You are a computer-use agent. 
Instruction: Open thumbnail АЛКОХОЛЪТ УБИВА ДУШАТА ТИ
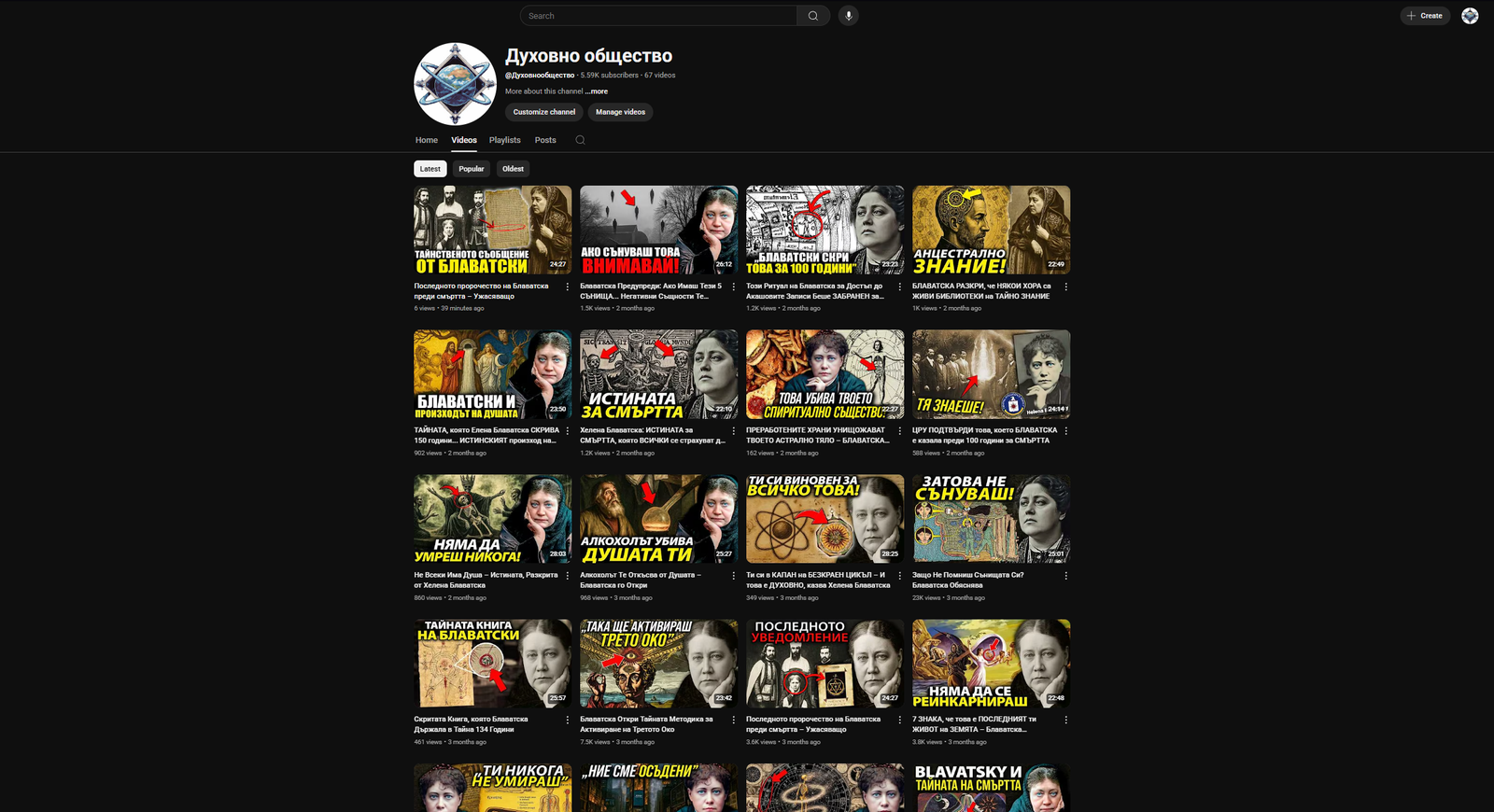pos(659,519)
